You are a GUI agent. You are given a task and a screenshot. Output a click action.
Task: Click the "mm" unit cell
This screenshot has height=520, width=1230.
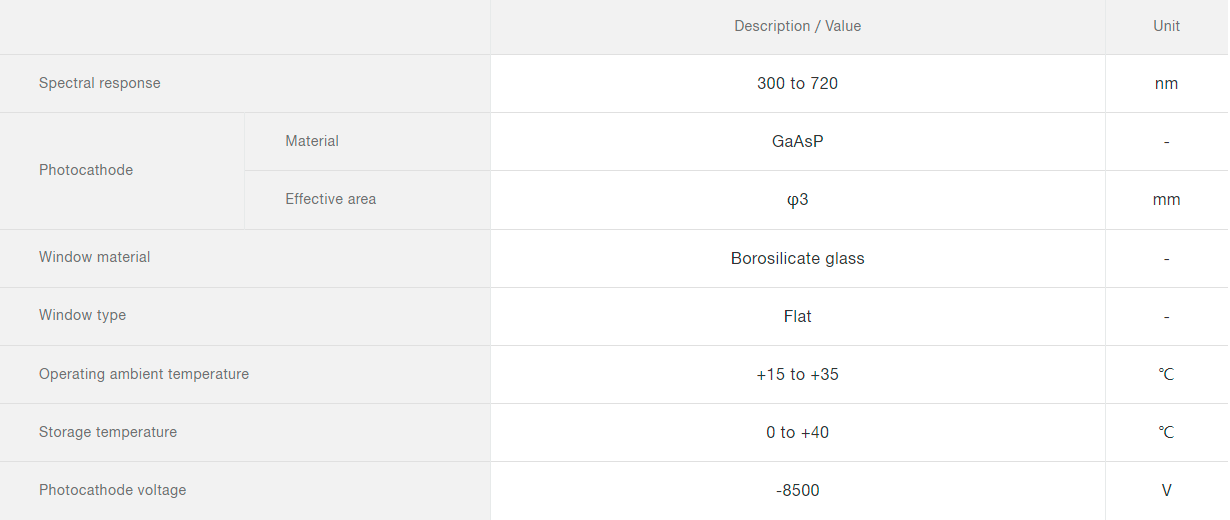(1166, 200)
